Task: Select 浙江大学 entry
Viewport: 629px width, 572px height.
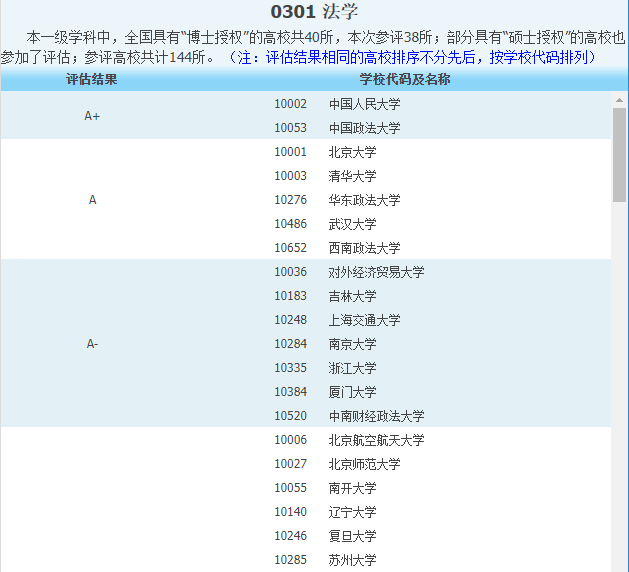Action: tap(353, 368)
